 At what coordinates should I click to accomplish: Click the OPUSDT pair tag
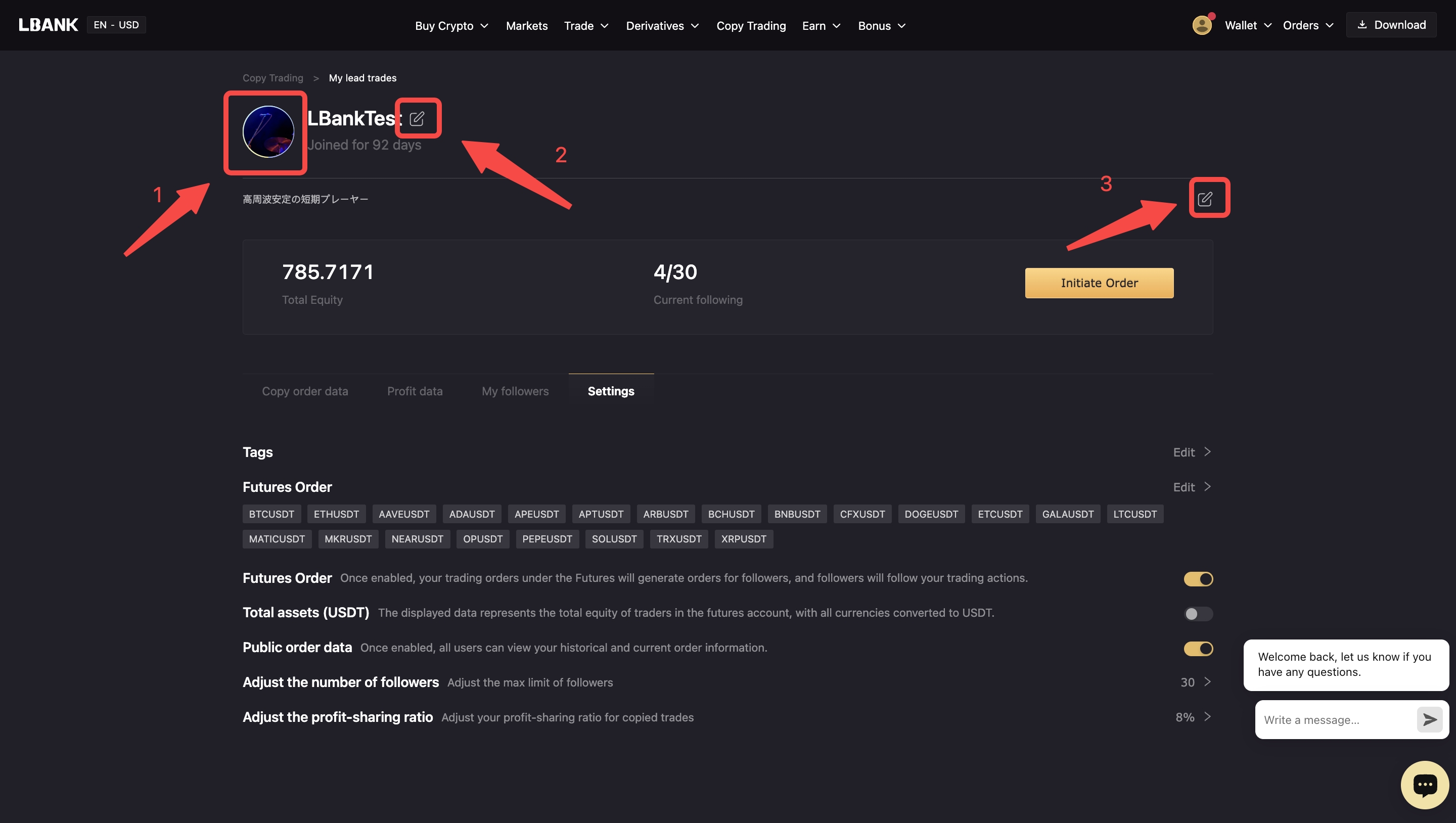(483, 539)
